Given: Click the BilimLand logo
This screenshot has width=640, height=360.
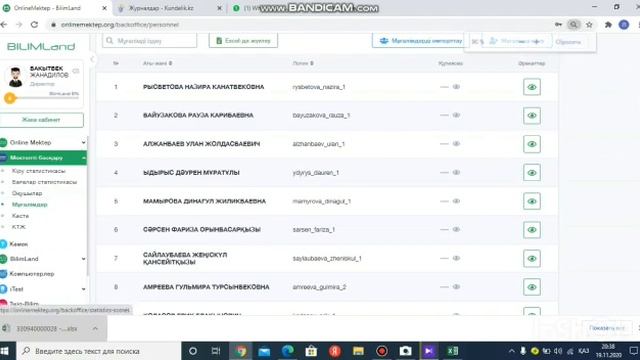Looking at the screenshot, I should tap(41, 47).
